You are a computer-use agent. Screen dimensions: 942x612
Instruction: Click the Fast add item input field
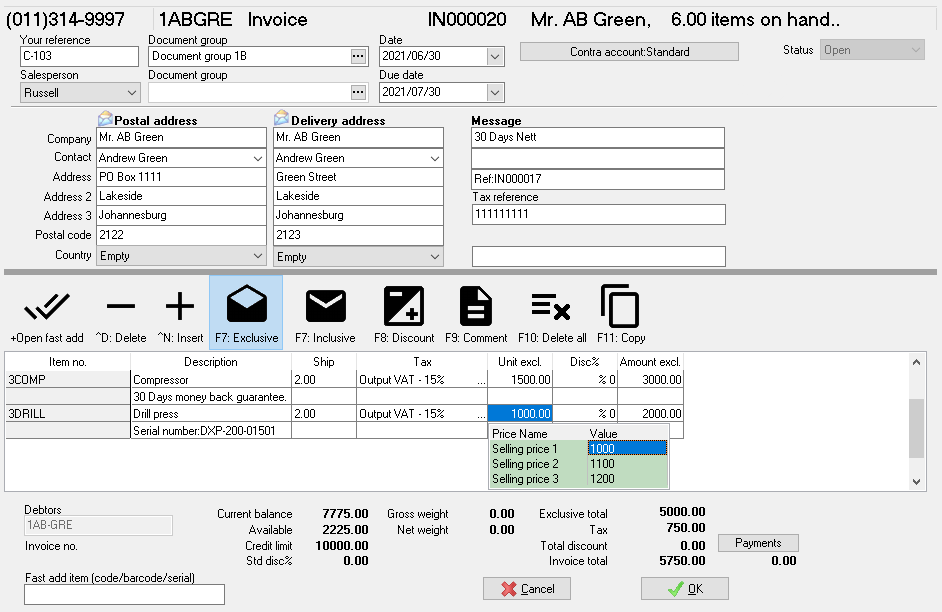coord(124,594)
